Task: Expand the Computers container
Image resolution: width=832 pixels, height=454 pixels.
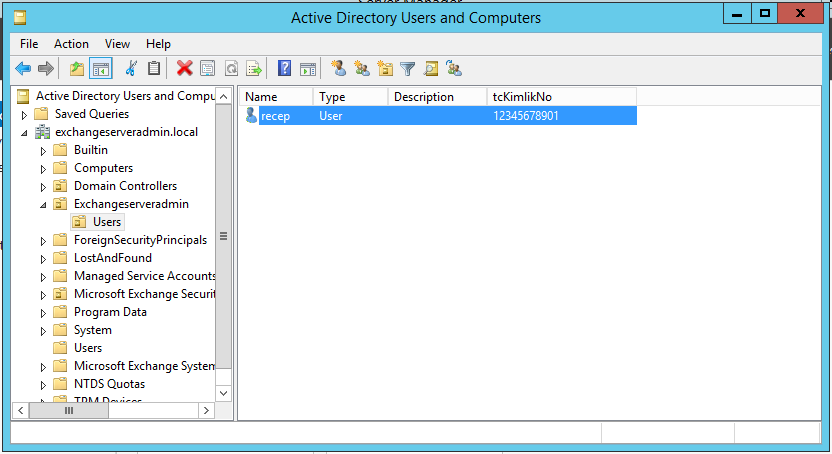Action: tap(43, 169)
